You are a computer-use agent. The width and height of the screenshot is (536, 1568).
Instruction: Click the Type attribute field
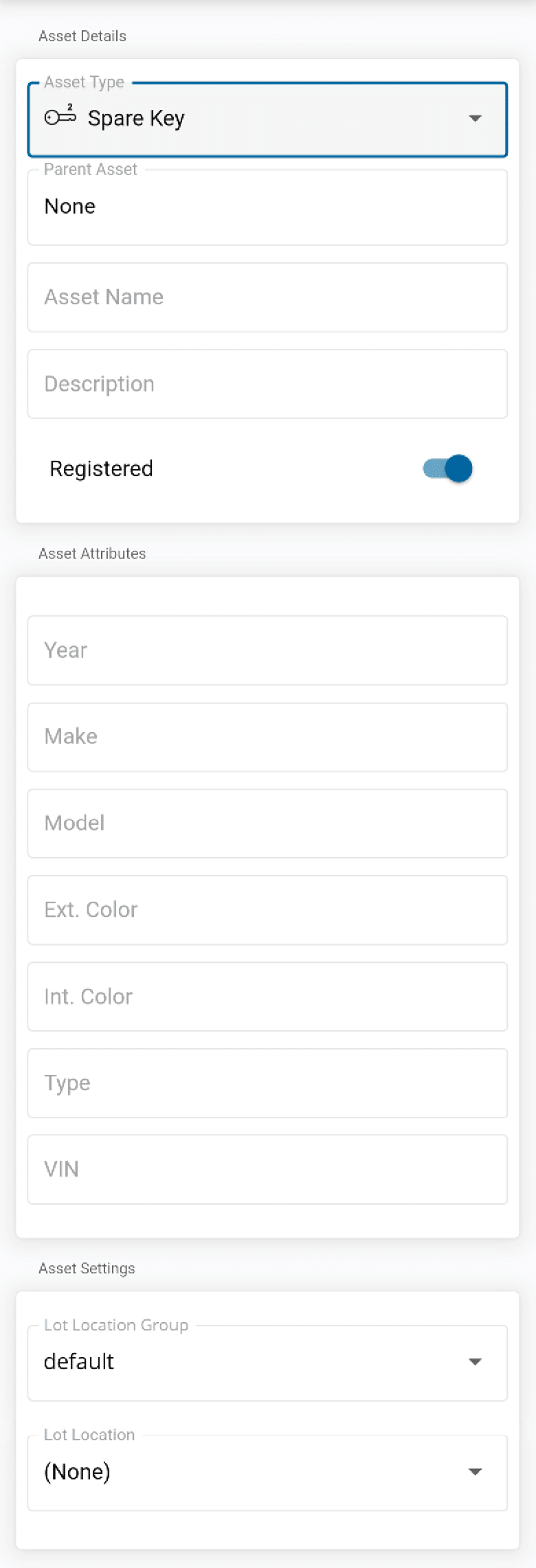(267, 1083)
